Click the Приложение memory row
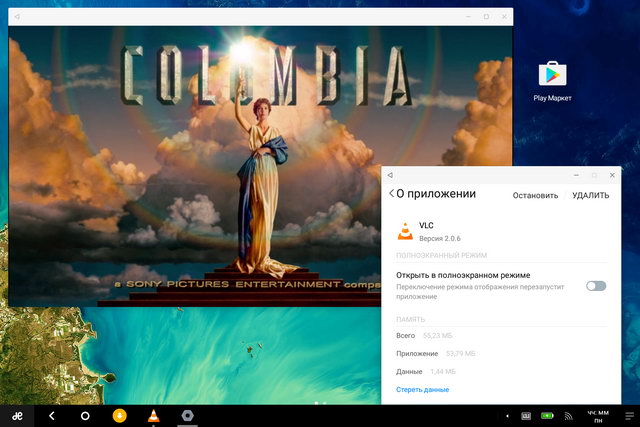Screen dimensions: 640x427 [x=436, y=354]
